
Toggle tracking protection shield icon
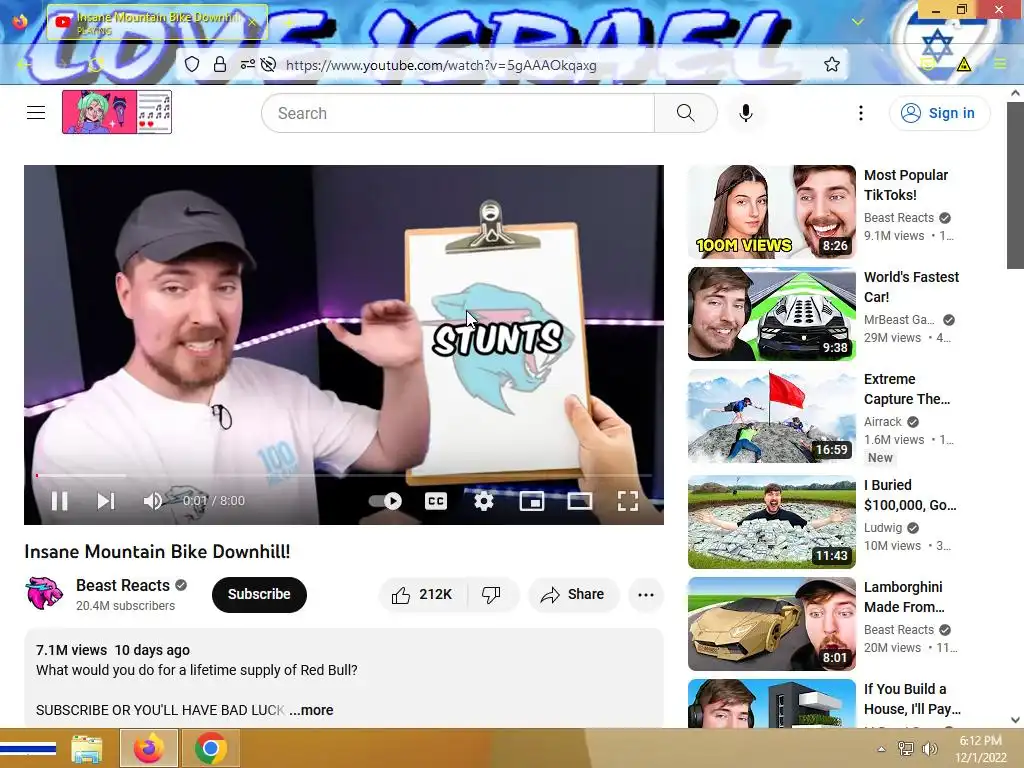coord(191,65)
